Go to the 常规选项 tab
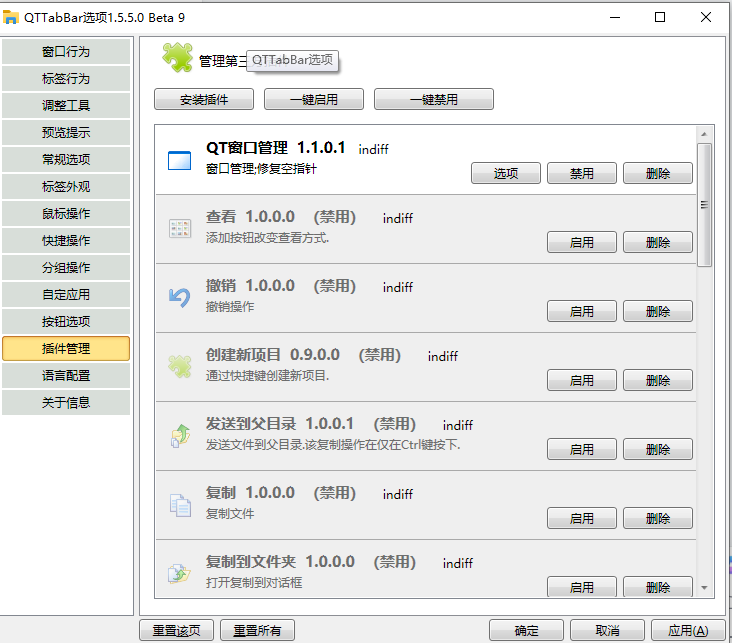The width and height of the screenshot is (732, 643). 66,159
